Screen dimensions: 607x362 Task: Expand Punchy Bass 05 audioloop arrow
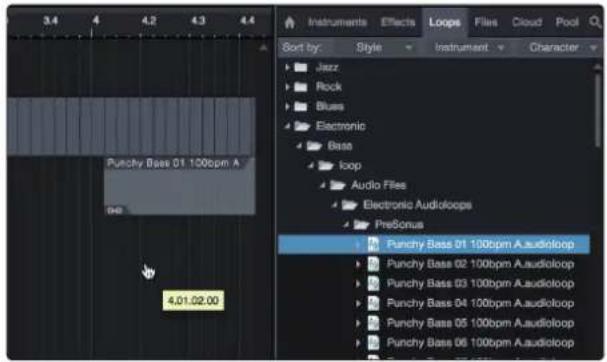point(358,323)
